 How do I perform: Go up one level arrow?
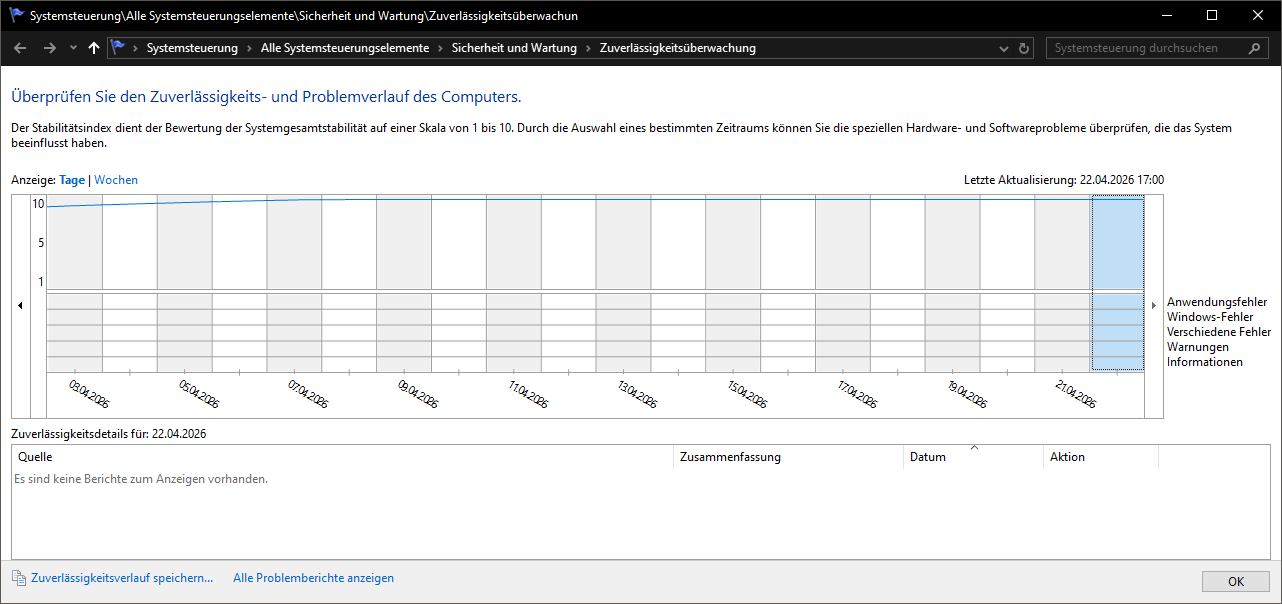[x=94, y=48]
